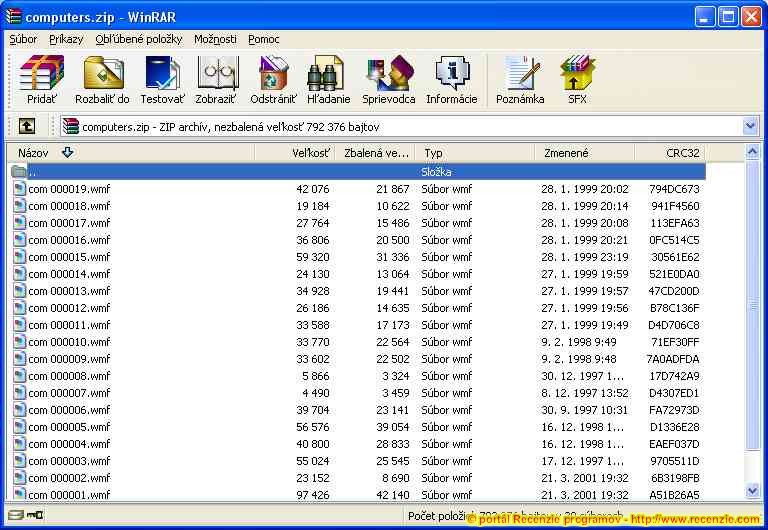Click file icon of com 000003.wmf

tap(20, 461)
